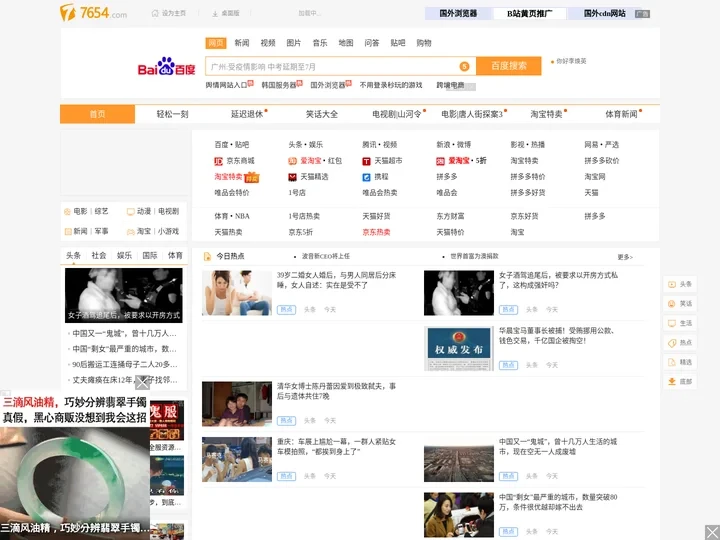This screenshot has width=720, height=540.
Task: Open 世界首富为澳捐款 hot topic
Action: (x=474, y=257)
